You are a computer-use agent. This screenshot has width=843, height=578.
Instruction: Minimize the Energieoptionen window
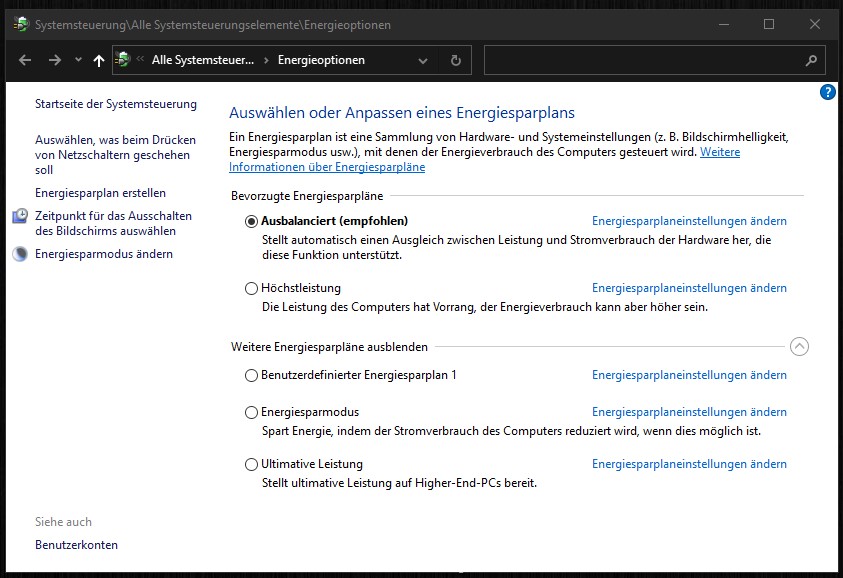[724, 24]
